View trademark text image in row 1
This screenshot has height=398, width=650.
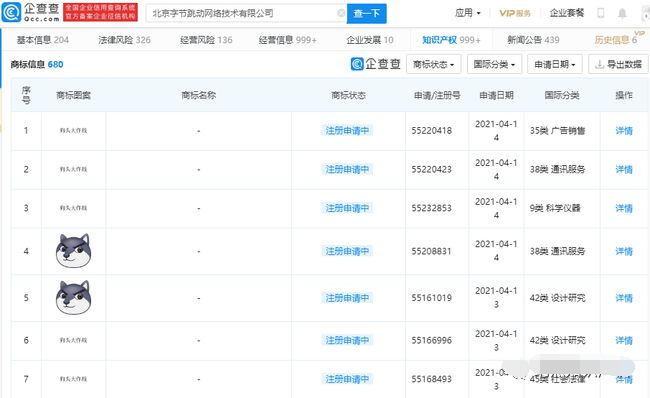pos(73,130)
